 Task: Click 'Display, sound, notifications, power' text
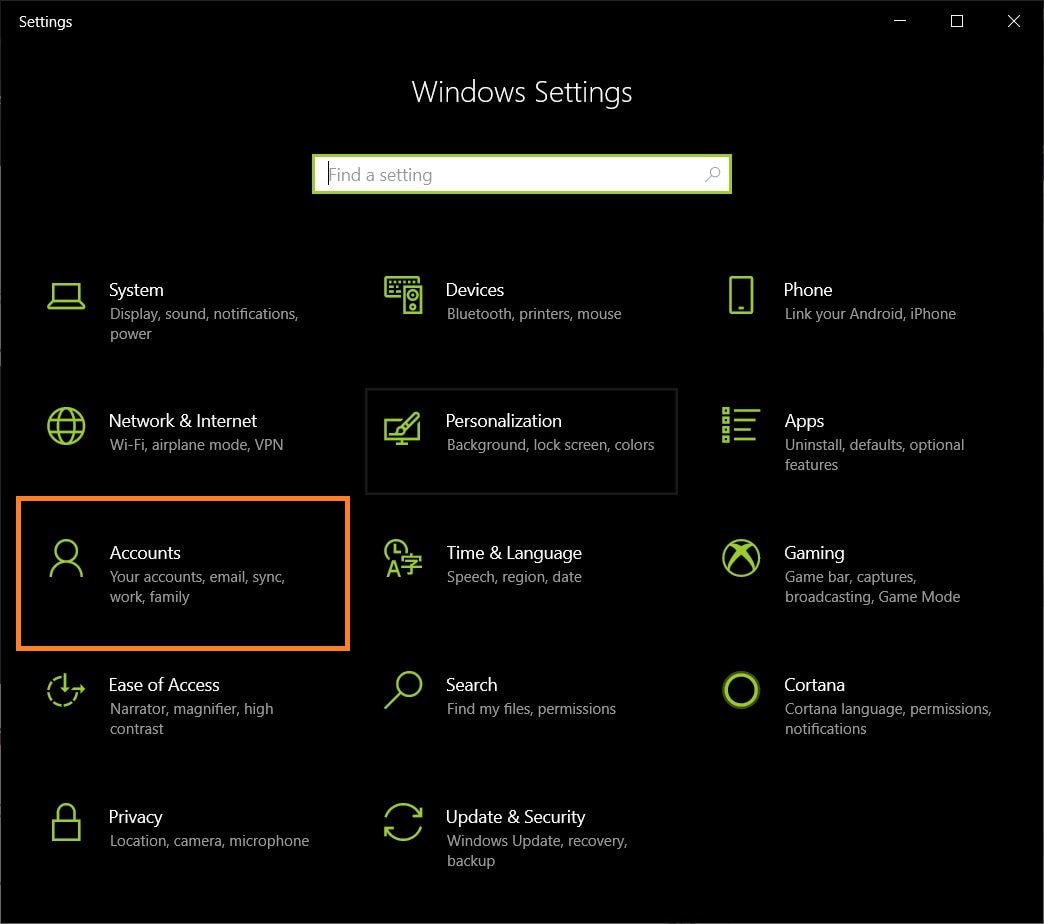204,324
